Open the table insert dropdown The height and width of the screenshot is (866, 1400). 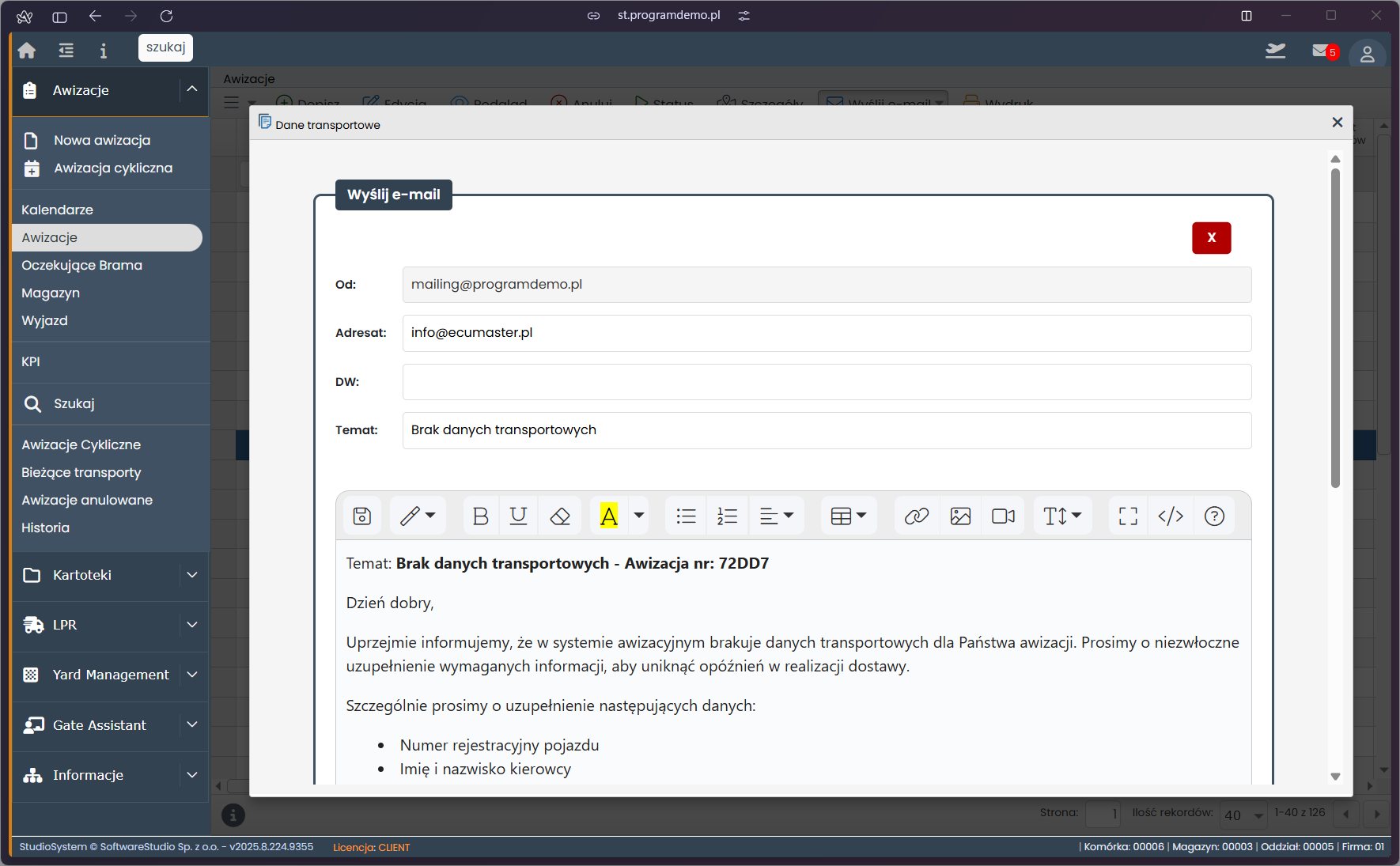coord(849,516)
